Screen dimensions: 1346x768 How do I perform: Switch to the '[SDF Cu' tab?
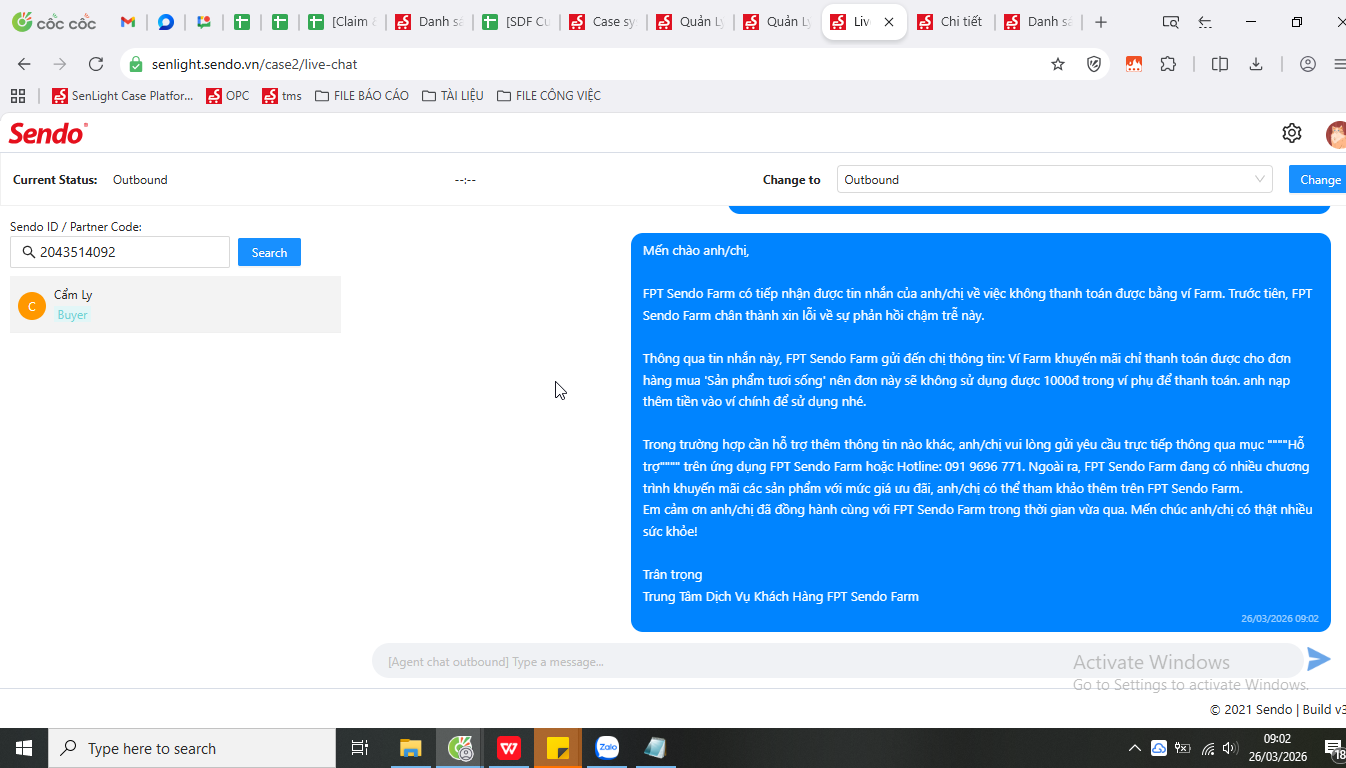click(x=516, y=22)
